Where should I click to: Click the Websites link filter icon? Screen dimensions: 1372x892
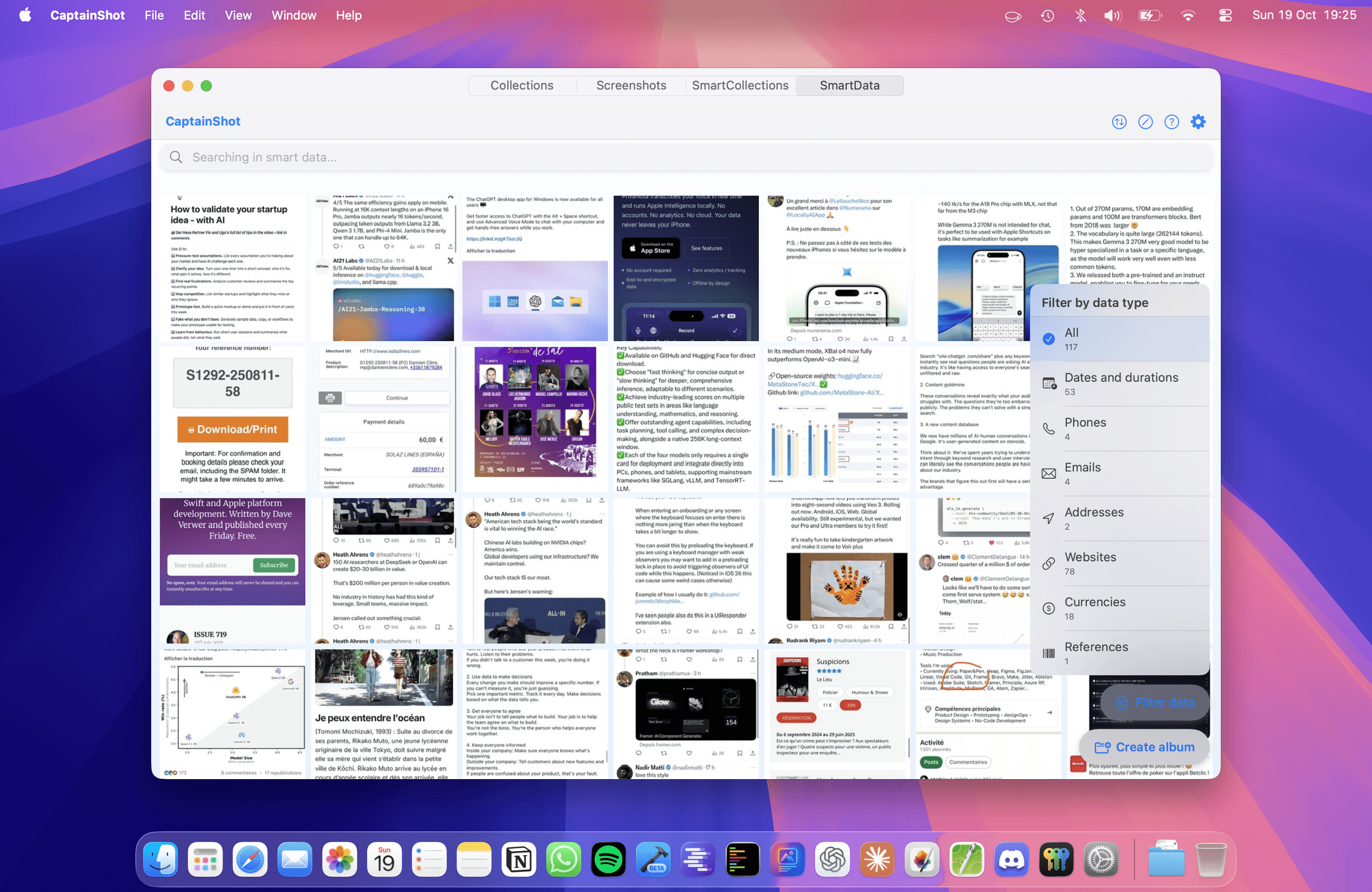[1049, 564]
